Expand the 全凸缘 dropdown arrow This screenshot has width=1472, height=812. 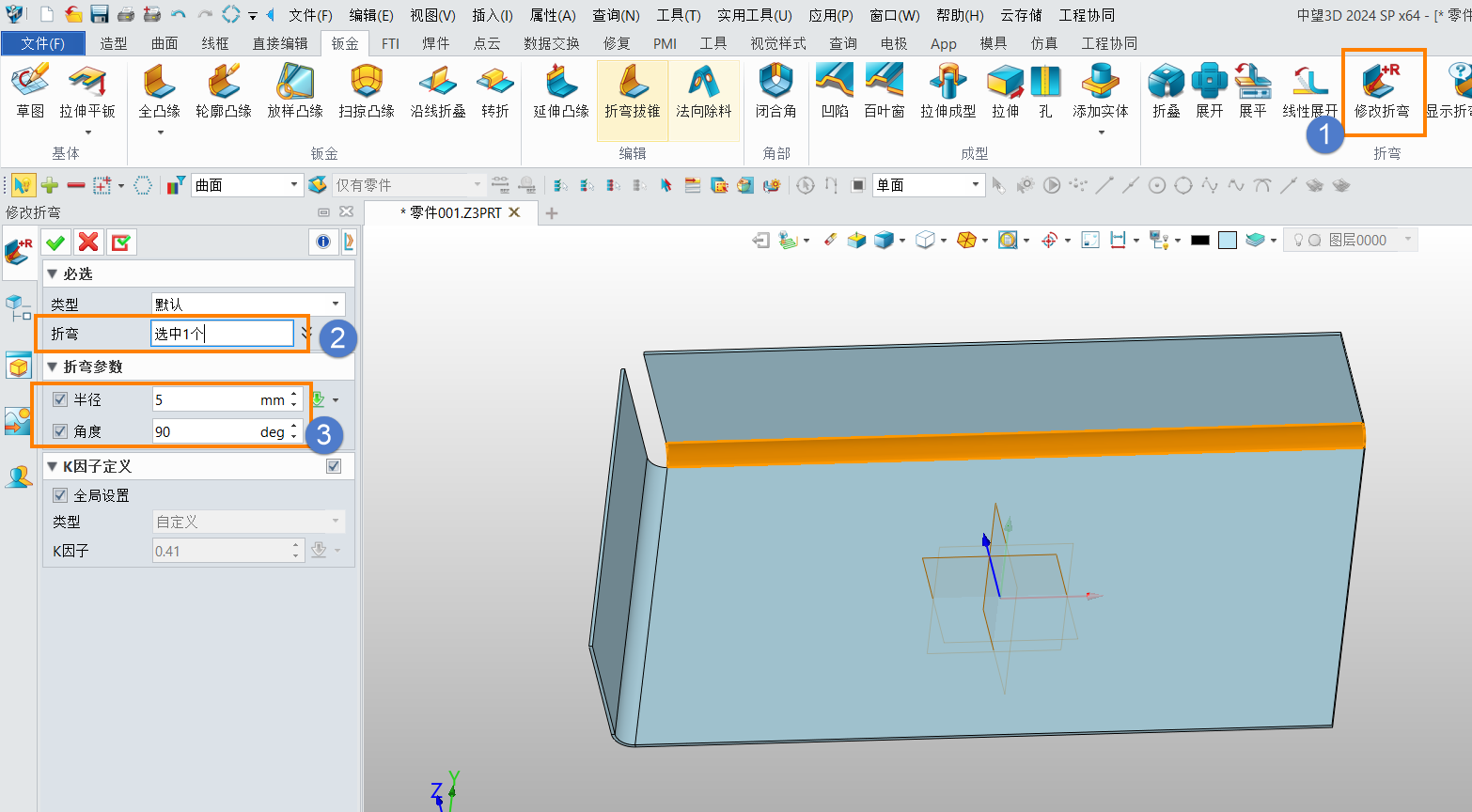(160, 133)
